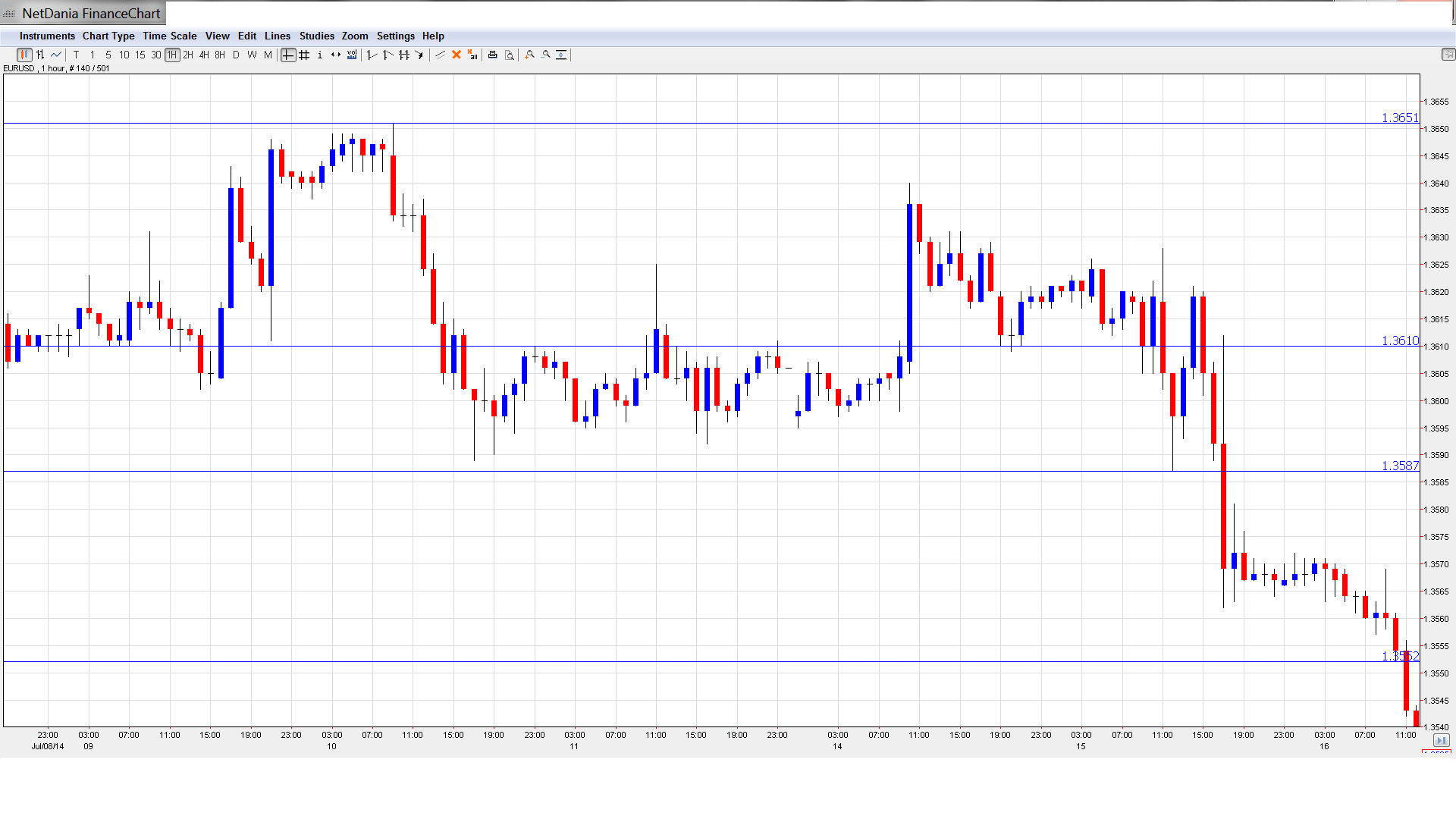Open the Chart Type menu
Screen dimensions: 1456x819
click(x=108, y=36)
